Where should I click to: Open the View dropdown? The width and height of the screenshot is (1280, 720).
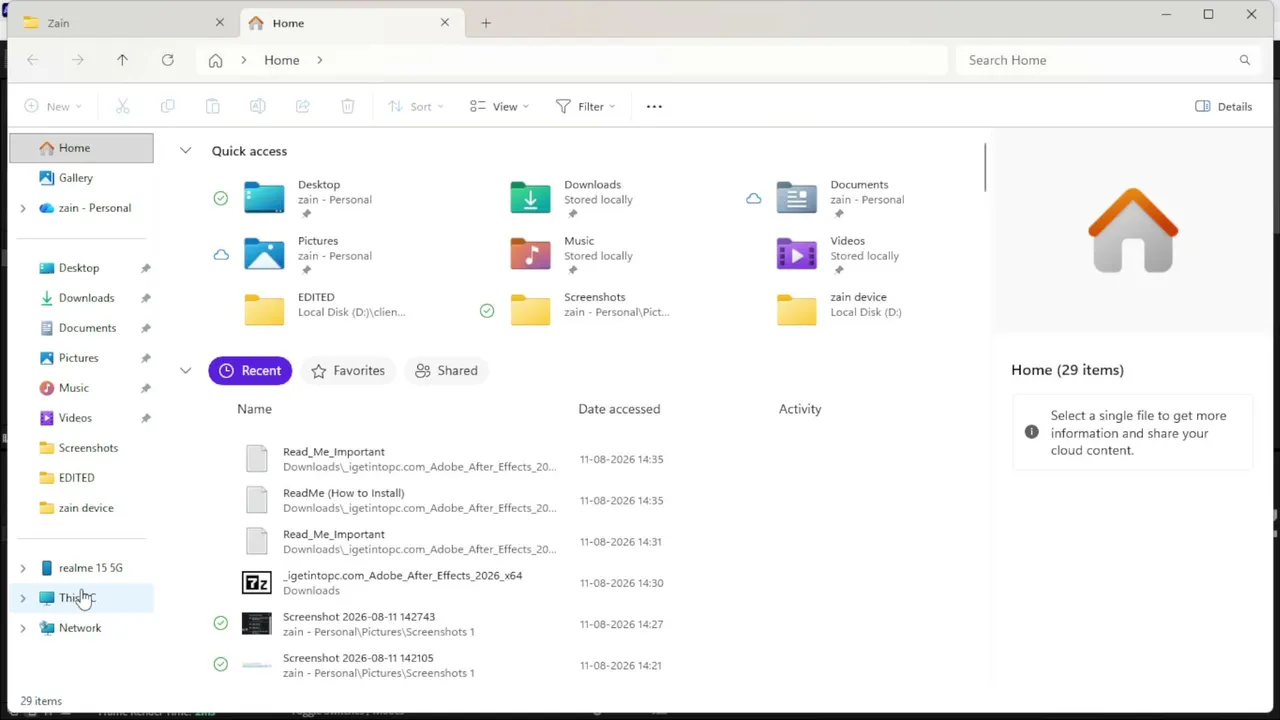click(499, 106)
